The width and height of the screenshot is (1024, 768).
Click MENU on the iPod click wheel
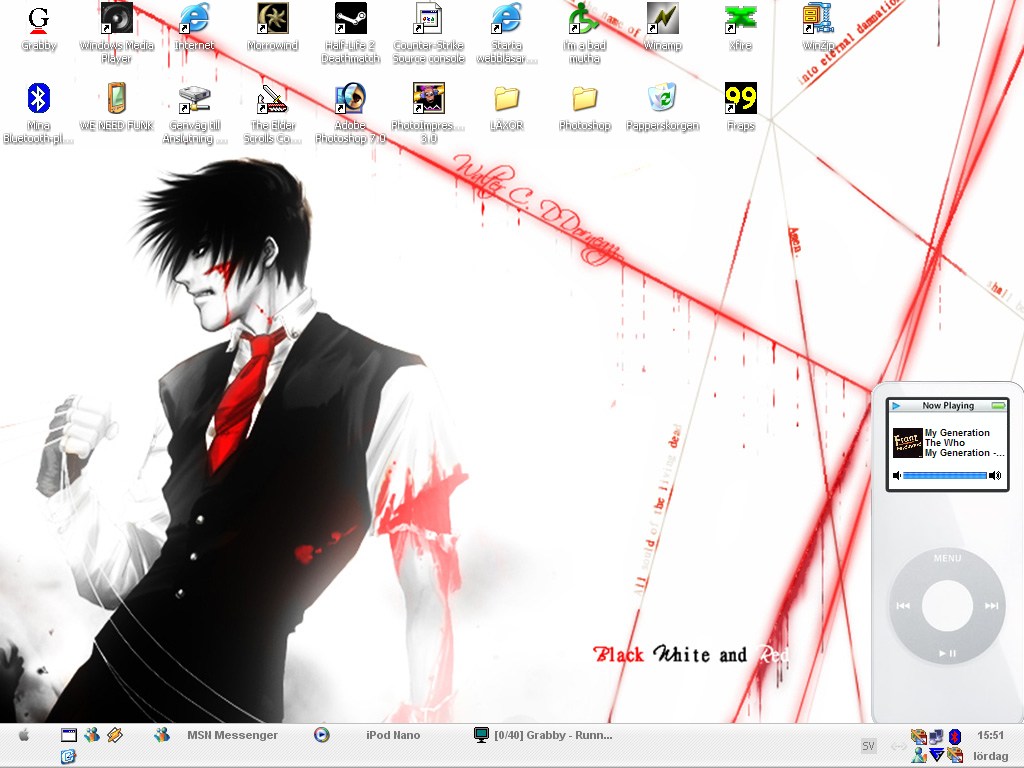point(947,558)
